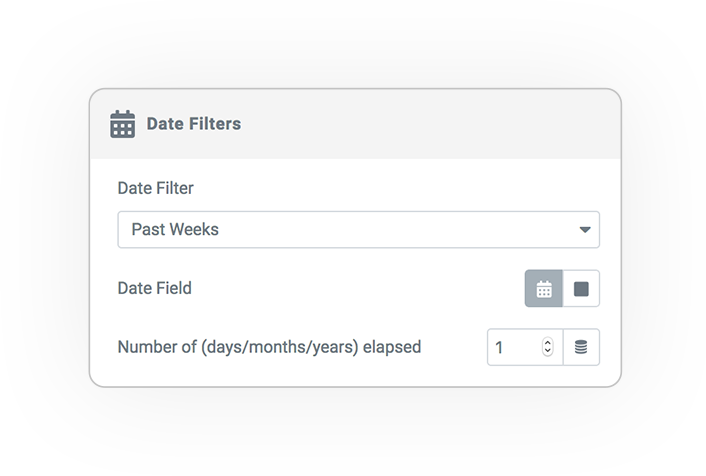Click the Date Field label

pos(154,288)
